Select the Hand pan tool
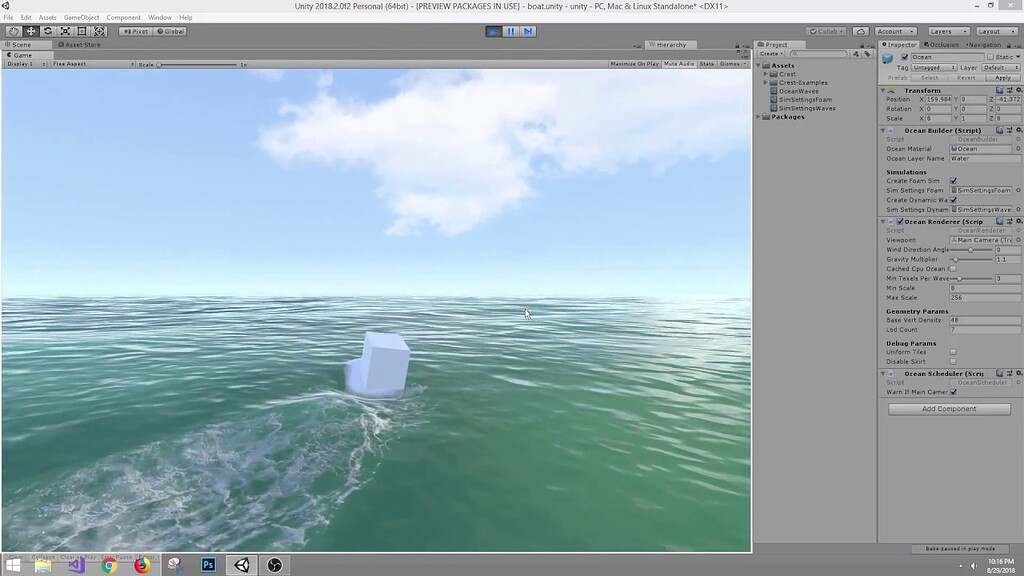Screen dimensions: 1024x576 click(14, 31)
